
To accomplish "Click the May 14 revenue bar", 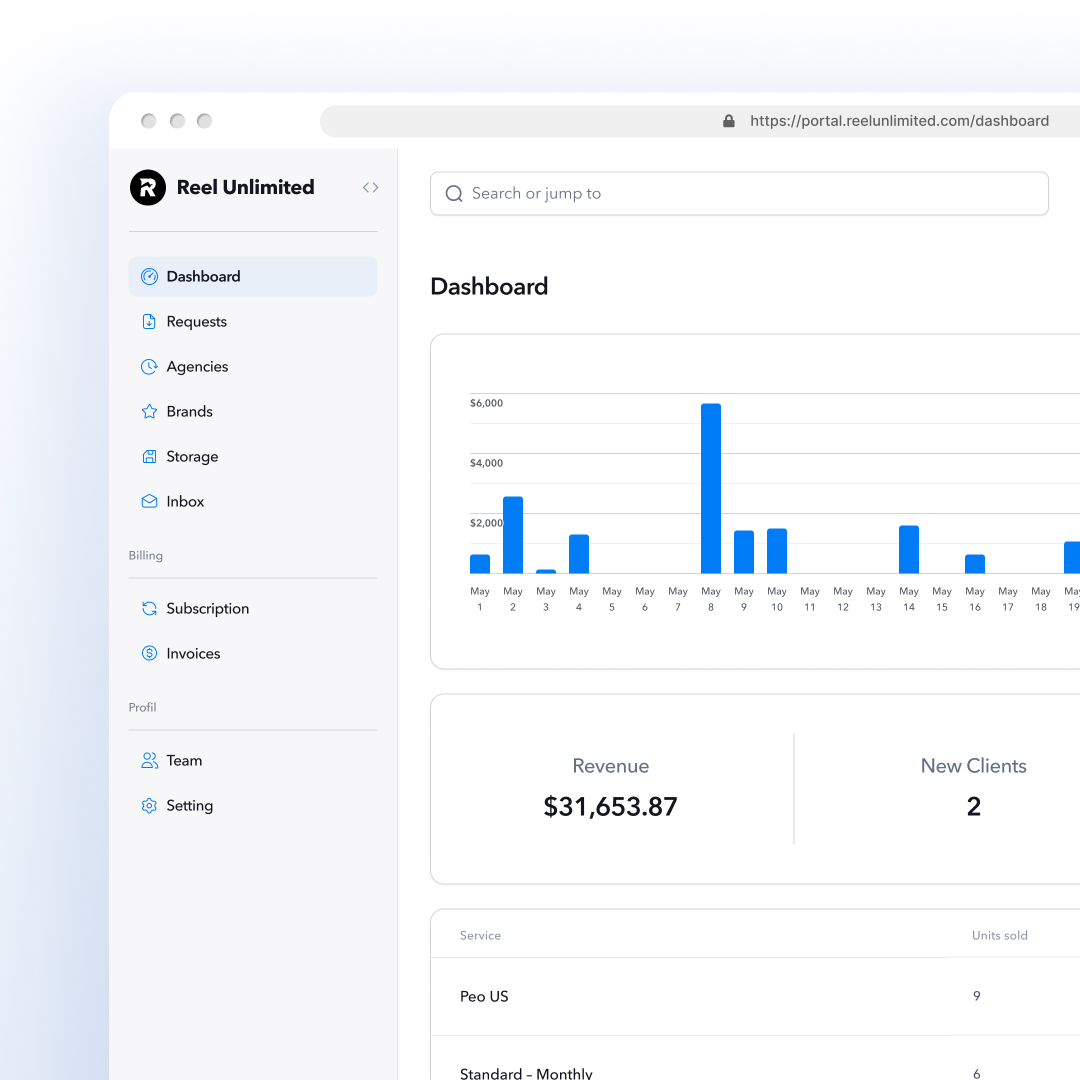I will pyautogui.click(x=909, y=550).
